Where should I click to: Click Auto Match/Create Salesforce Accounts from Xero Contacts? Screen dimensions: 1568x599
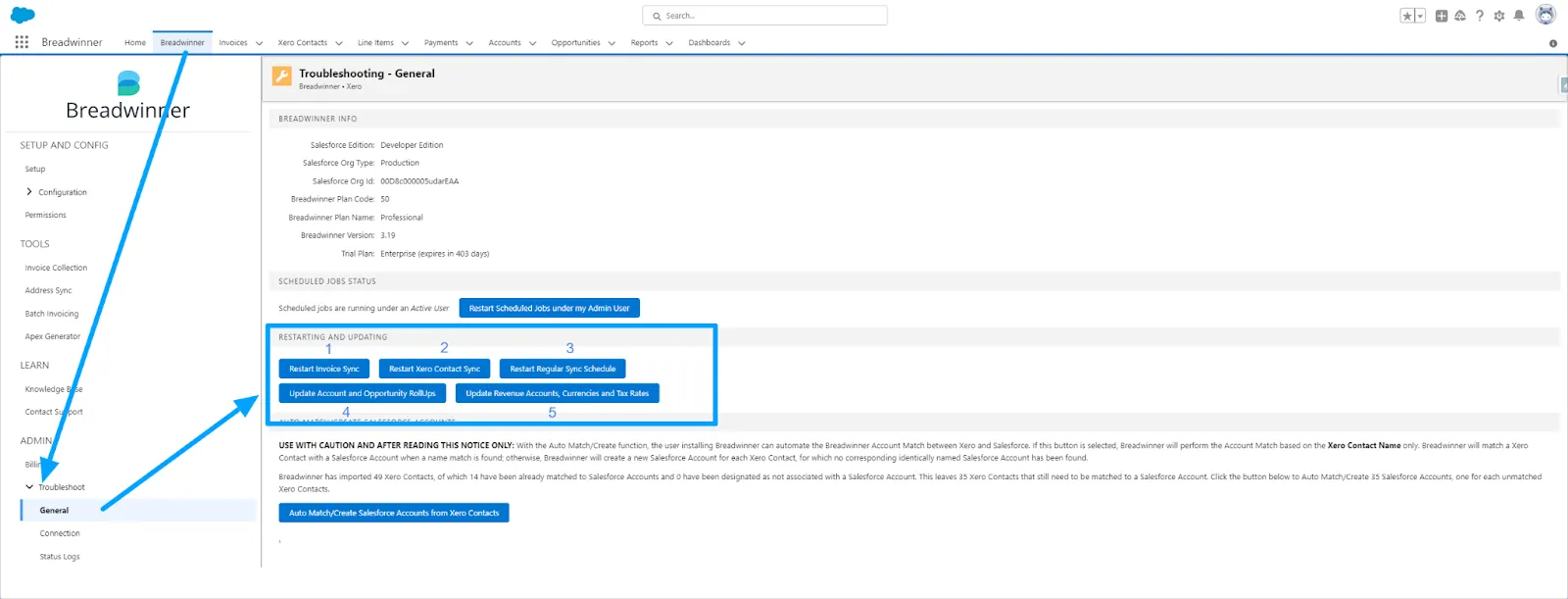[394, 513]
